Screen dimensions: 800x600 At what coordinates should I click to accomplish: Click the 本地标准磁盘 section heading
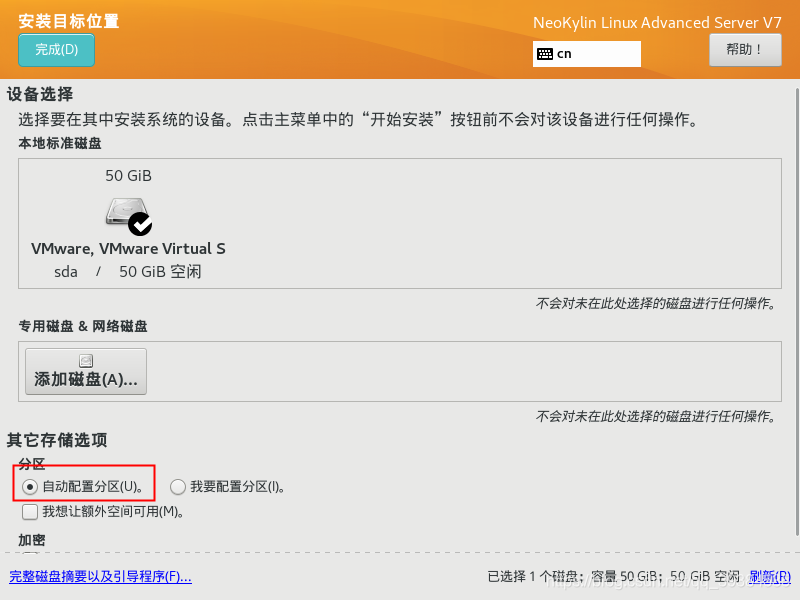60,143
